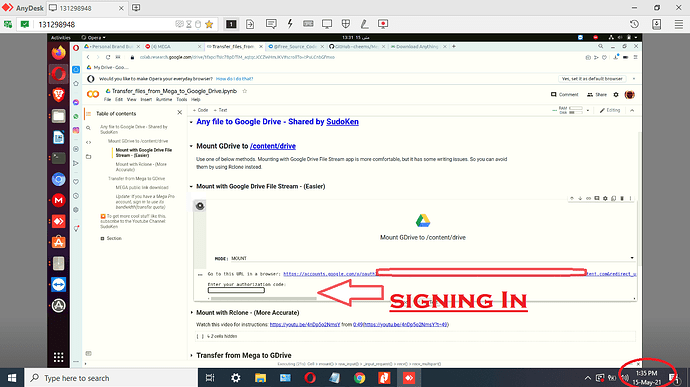Open Editing mode selector
The height and width of the screenshot is (387, 690).
pos(610,110)
